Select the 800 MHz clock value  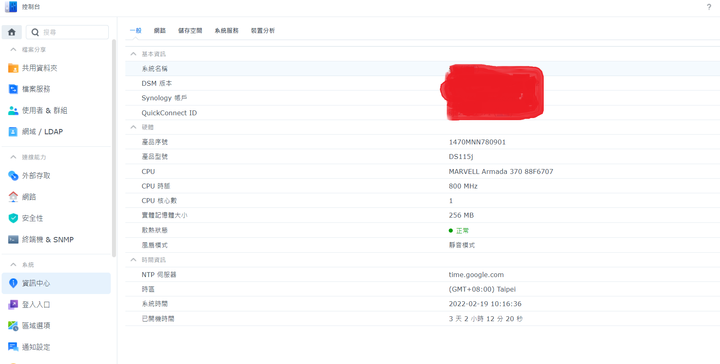coord(463,186)
